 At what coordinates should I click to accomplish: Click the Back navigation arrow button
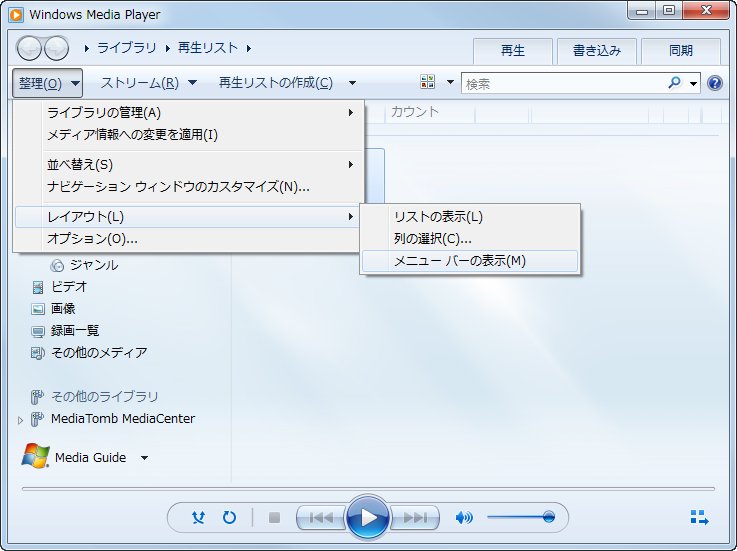point(30,48)
